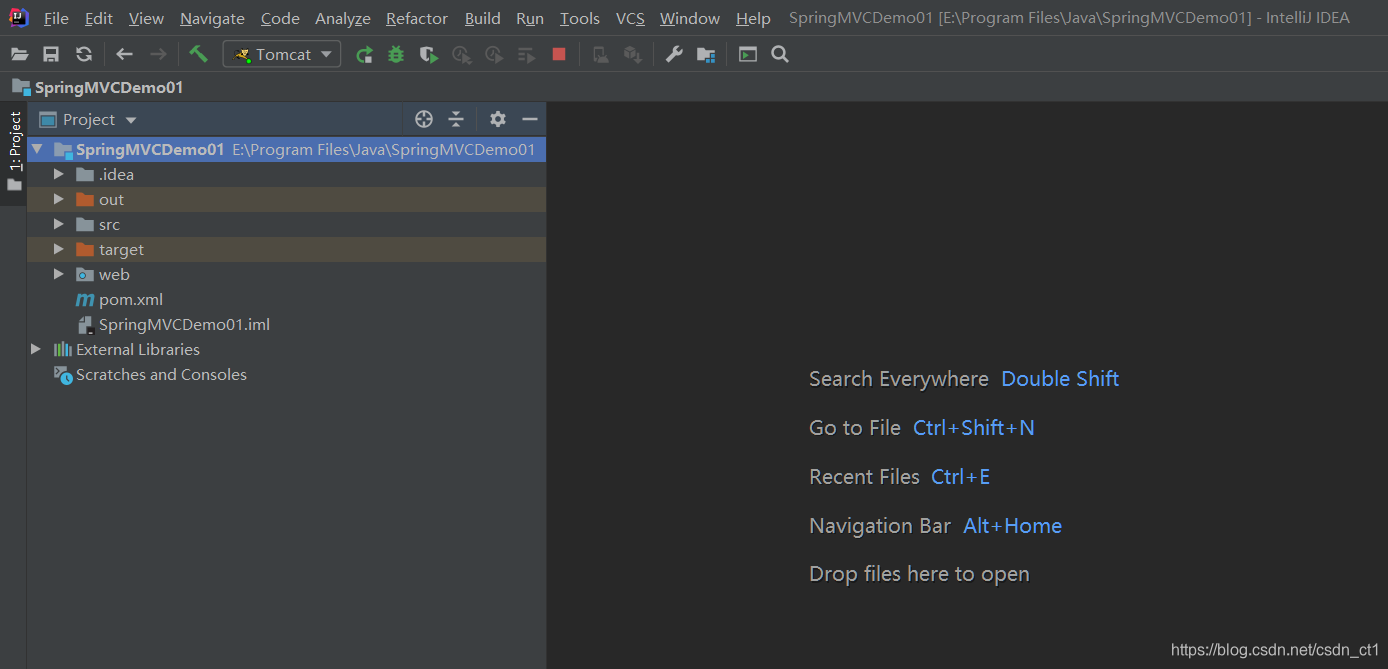This screenshot has height=669, width=1388.
Task: Click the run list lines-with-arrow icon
Action: tap(526, 55)
